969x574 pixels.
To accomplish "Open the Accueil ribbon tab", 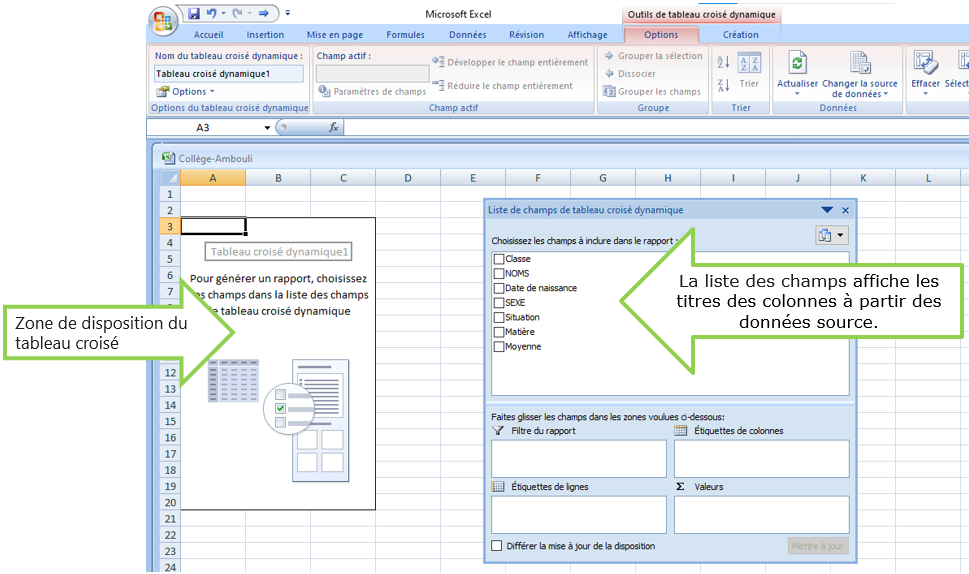I will pos(208,35).
